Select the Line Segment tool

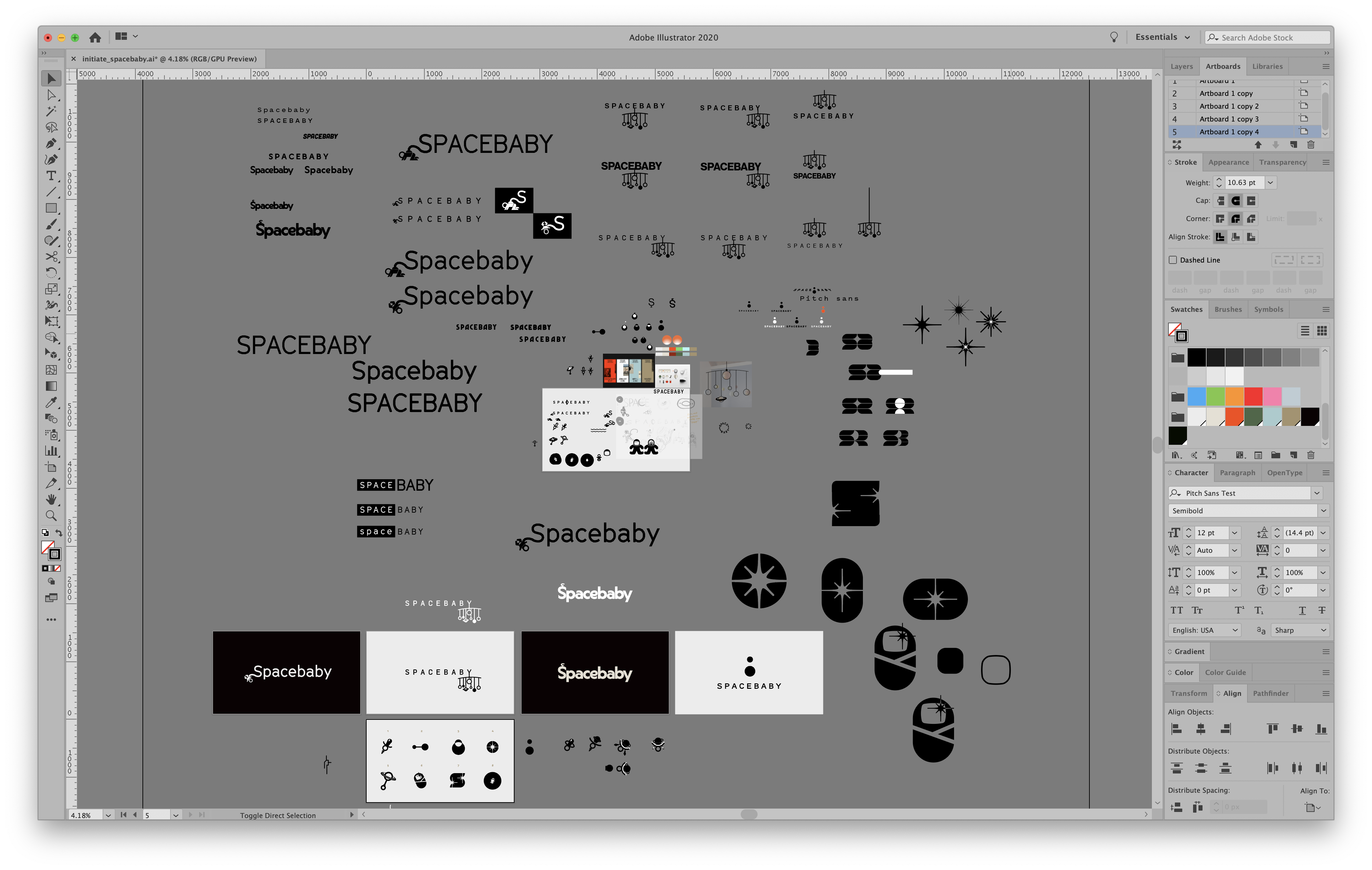[x=51, y=192]
